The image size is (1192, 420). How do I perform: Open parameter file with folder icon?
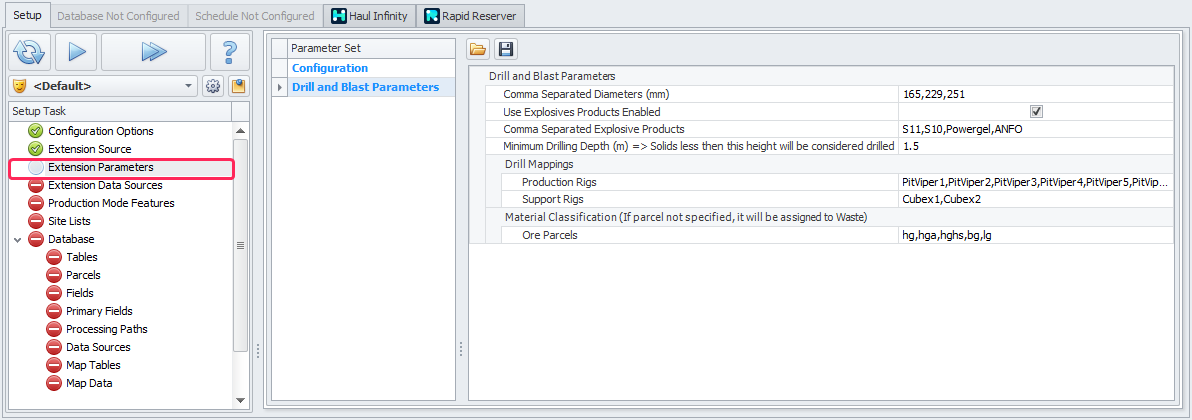tap(478, 49)
